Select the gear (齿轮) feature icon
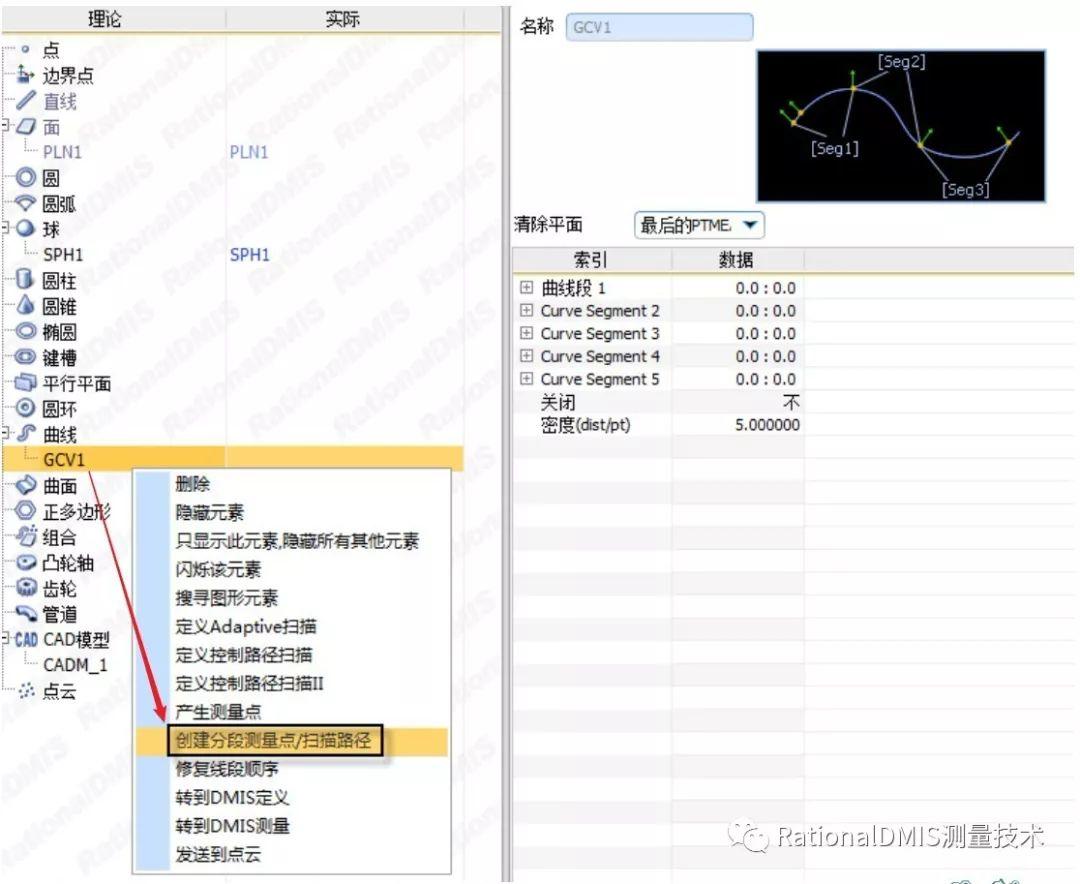This screenshot has width=1080, height=884. 26,588
